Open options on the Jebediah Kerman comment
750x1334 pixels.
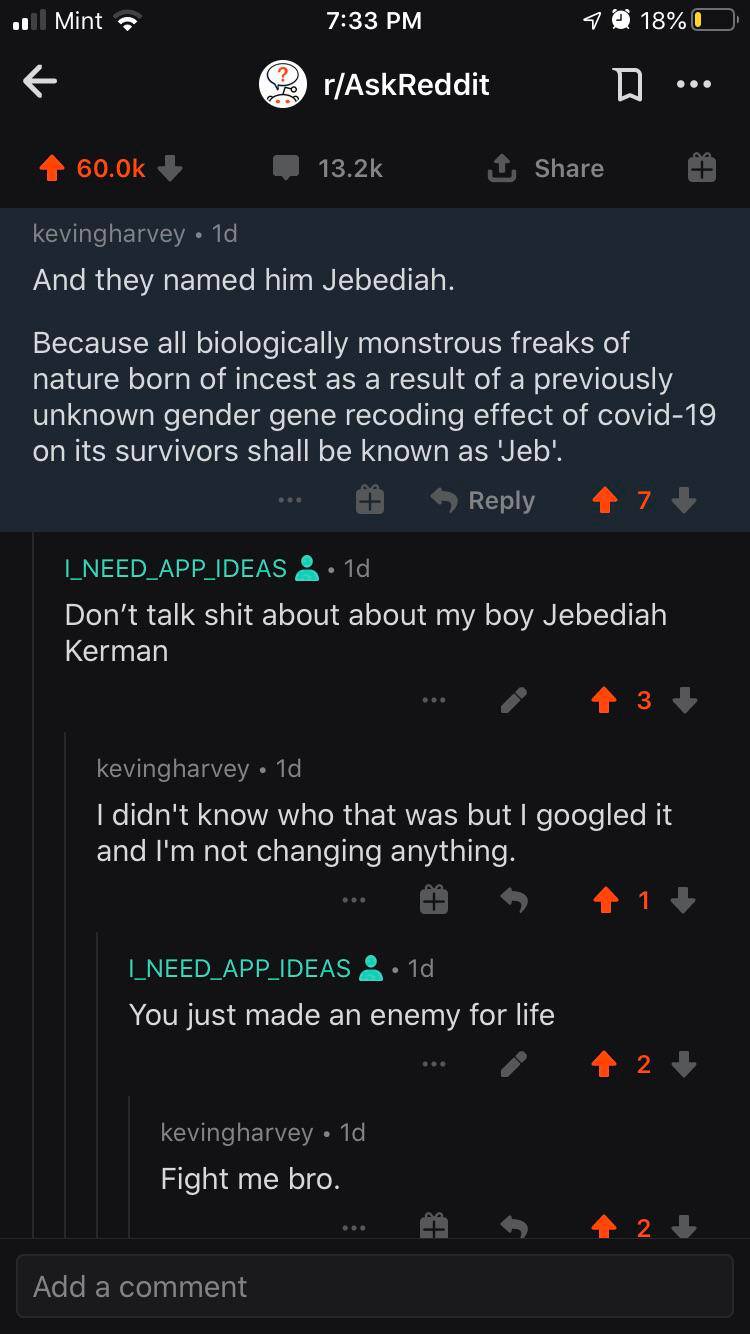(433, 701)
